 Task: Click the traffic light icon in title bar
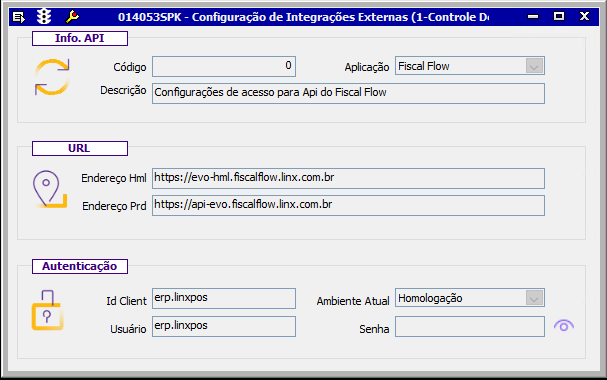(44, 17)
